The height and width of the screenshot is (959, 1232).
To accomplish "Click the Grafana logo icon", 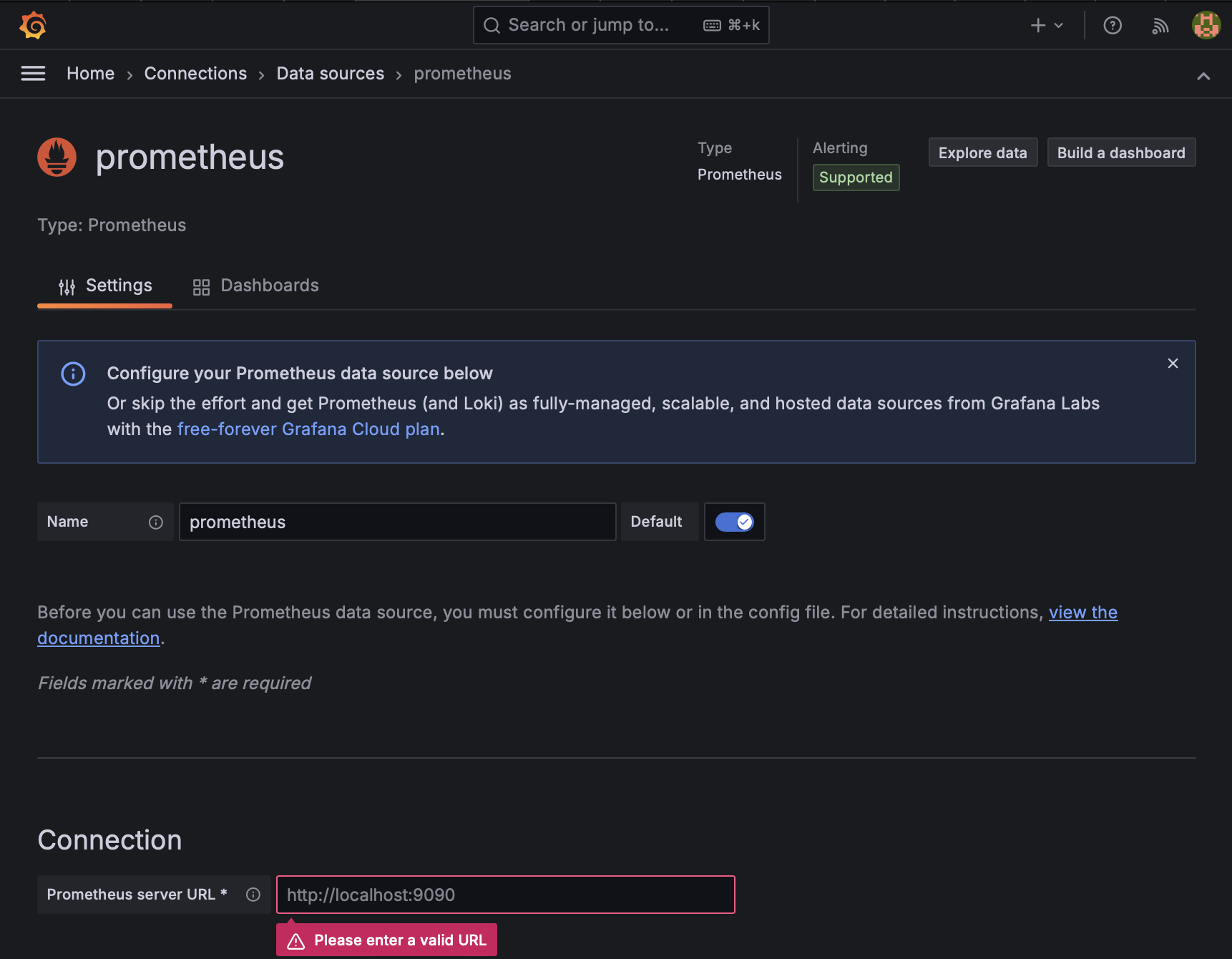I will click(33, 25).
